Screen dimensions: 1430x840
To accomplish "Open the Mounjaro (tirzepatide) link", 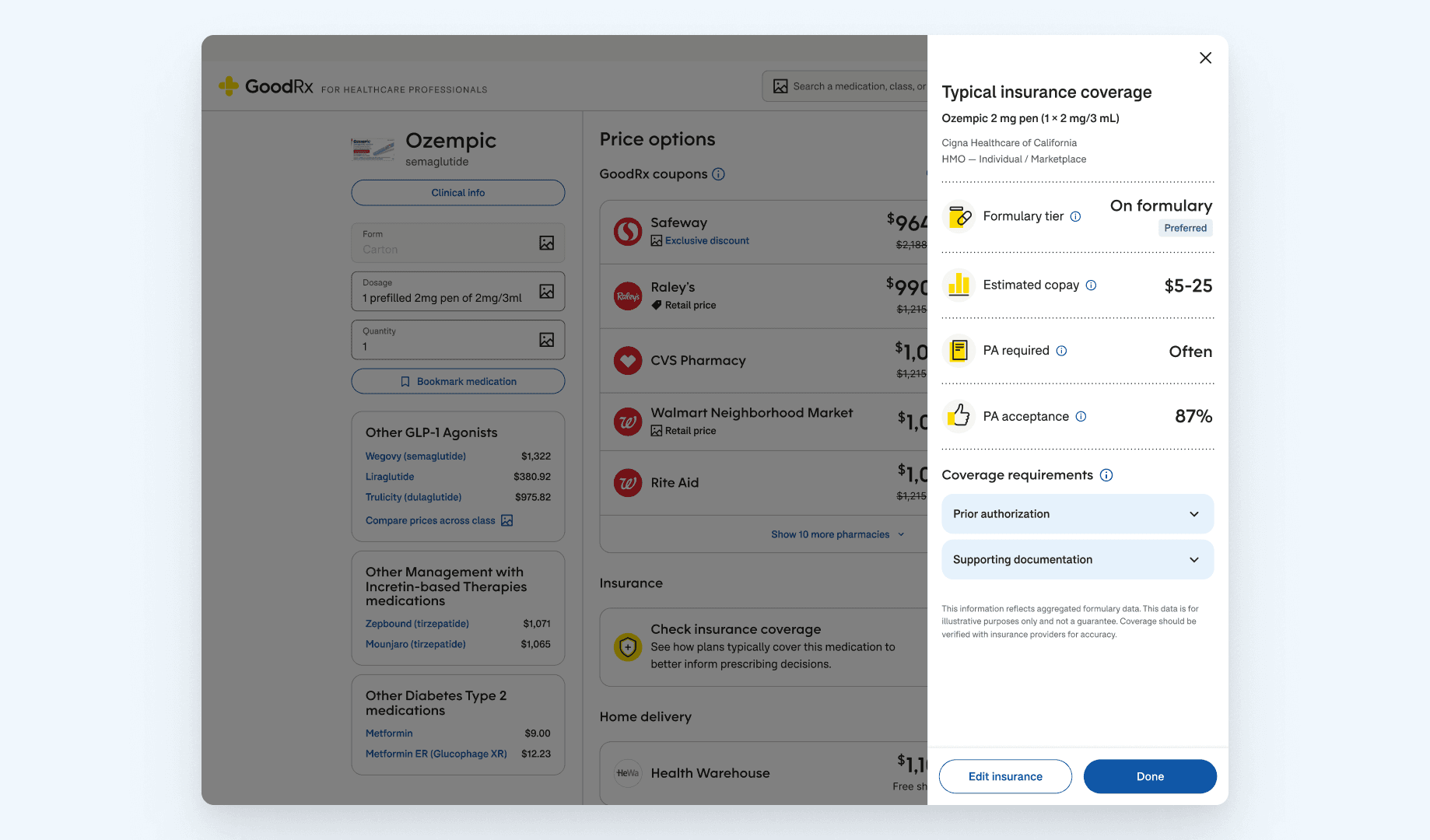I will (415, 644).
